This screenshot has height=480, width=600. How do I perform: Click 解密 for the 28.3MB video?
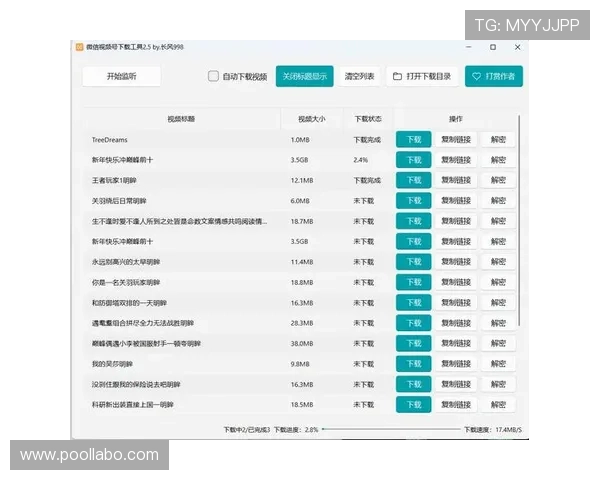coord(498,323)
